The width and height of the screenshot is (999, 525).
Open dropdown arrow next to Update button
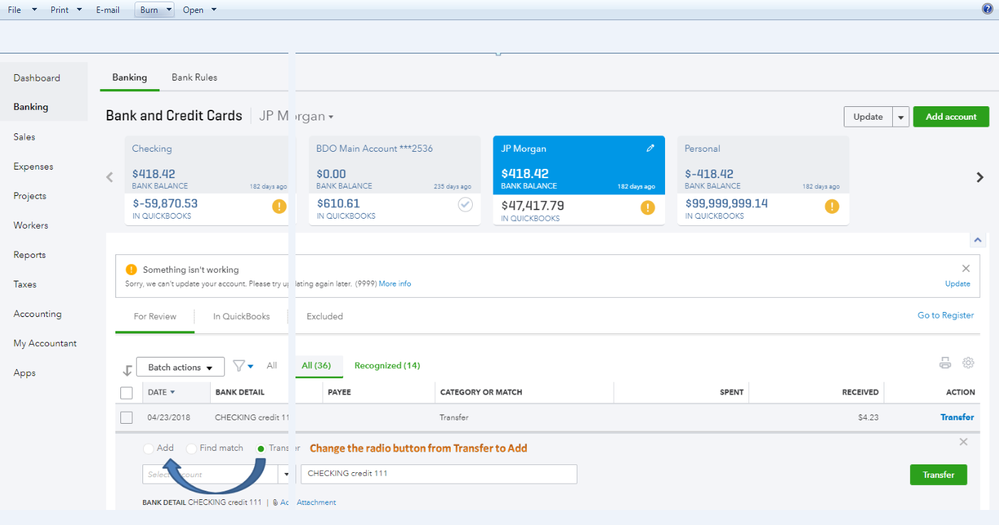click(x=901, y=117)
